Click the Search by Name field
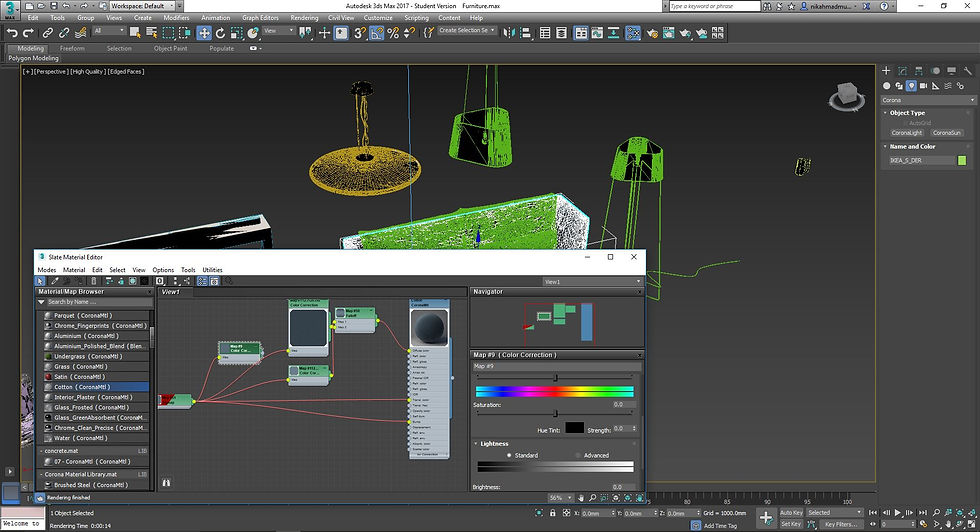 pos(98,302)
